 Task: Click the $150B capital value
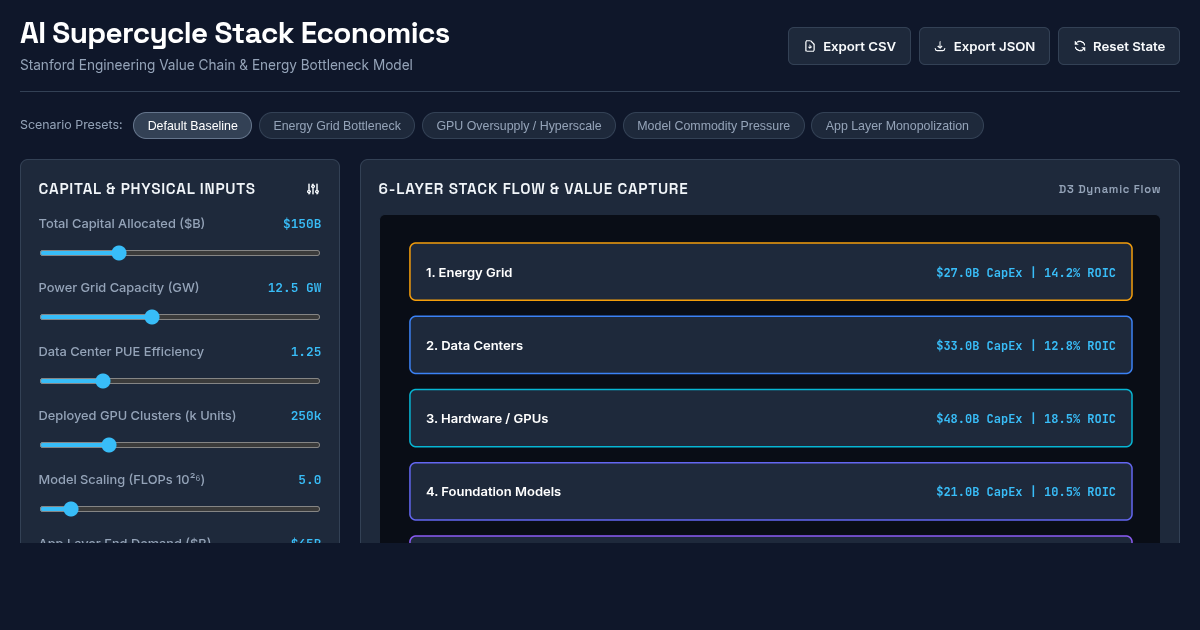point(302,224)
